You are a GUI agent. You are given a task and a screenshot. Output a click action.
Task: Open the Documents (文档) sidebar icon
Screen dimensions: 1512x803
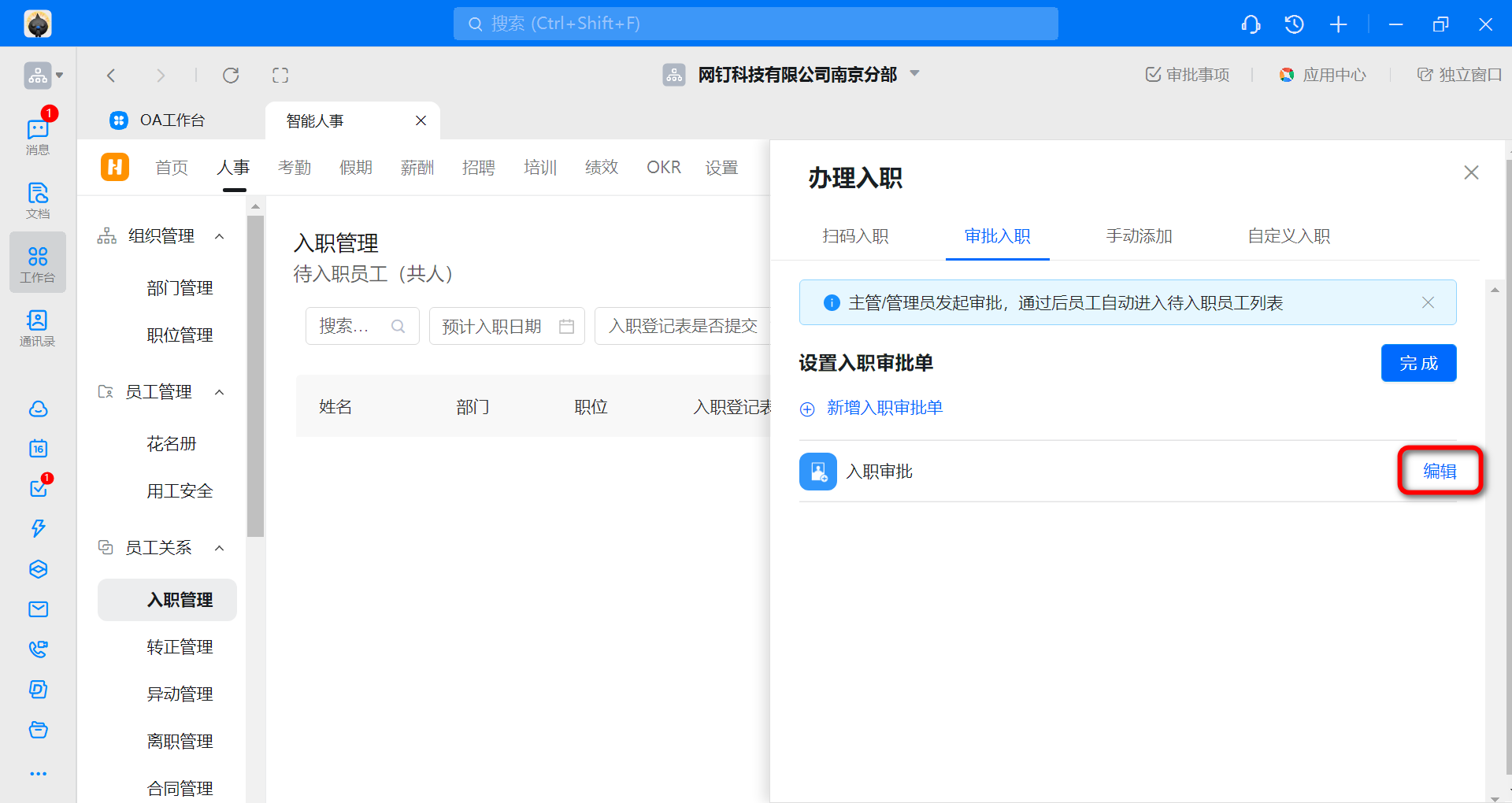pos(38,200)
